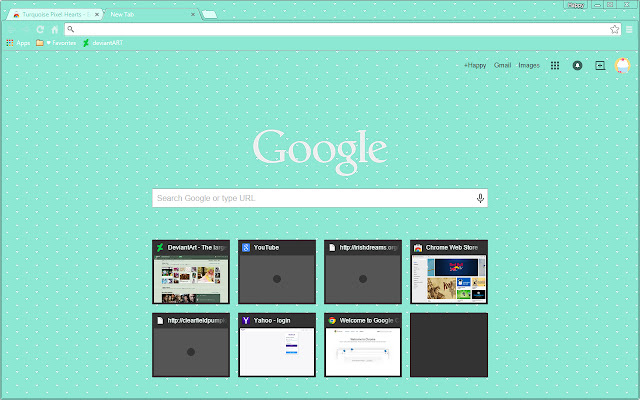Open the irishdreams.org most visited tile
This screenshot has width=640, height=400.
click(363, 272)
